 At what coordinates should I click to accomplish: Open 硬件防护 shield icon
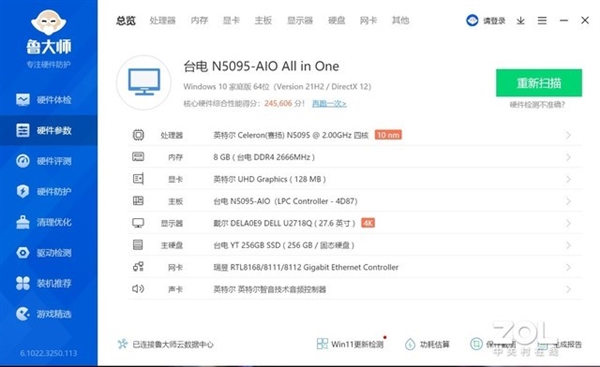point(23,191)
